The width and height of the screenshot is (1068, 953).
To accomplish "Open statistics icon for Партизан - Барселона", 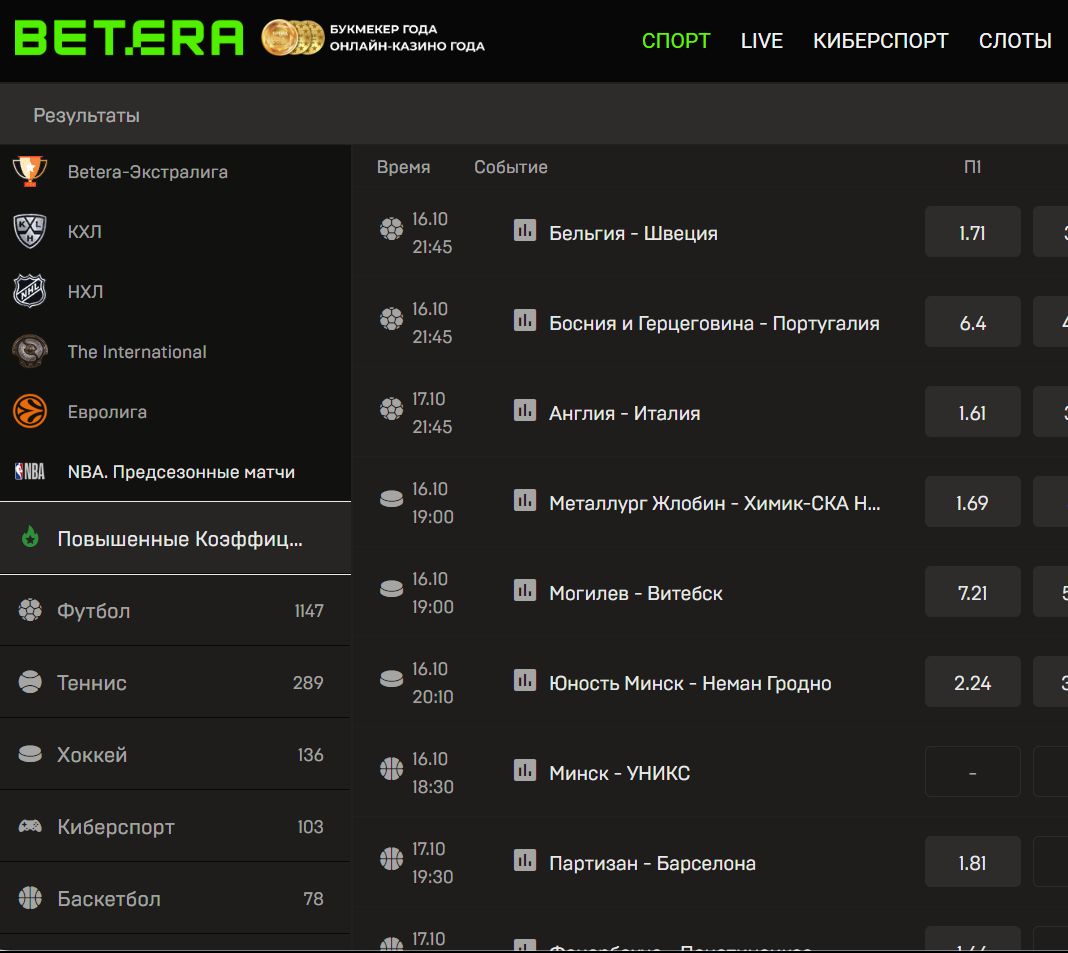I will click(x=524, y=860).
